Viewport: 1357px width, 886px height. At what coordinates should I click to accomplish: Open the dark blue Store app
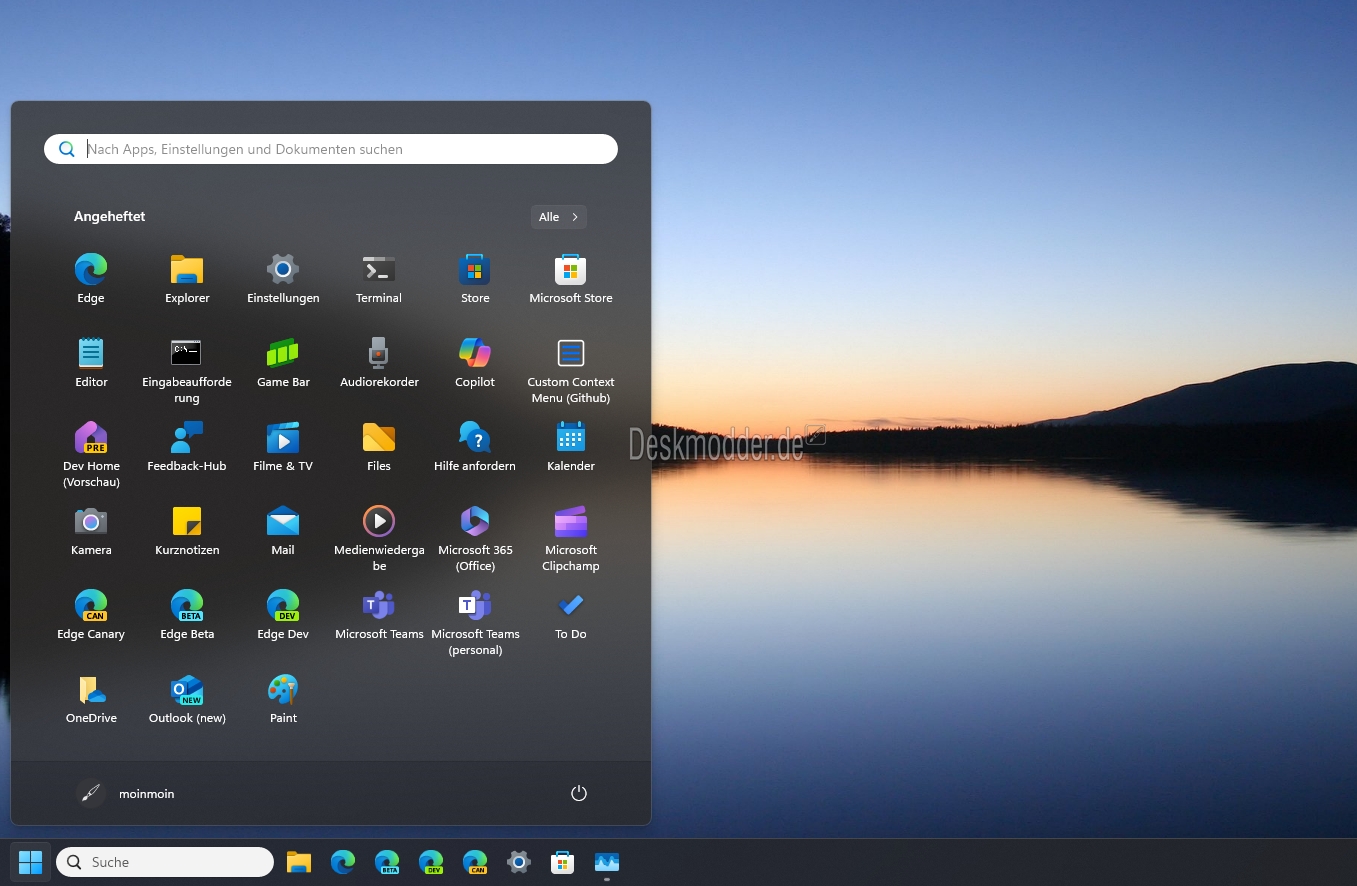point(475,279)
